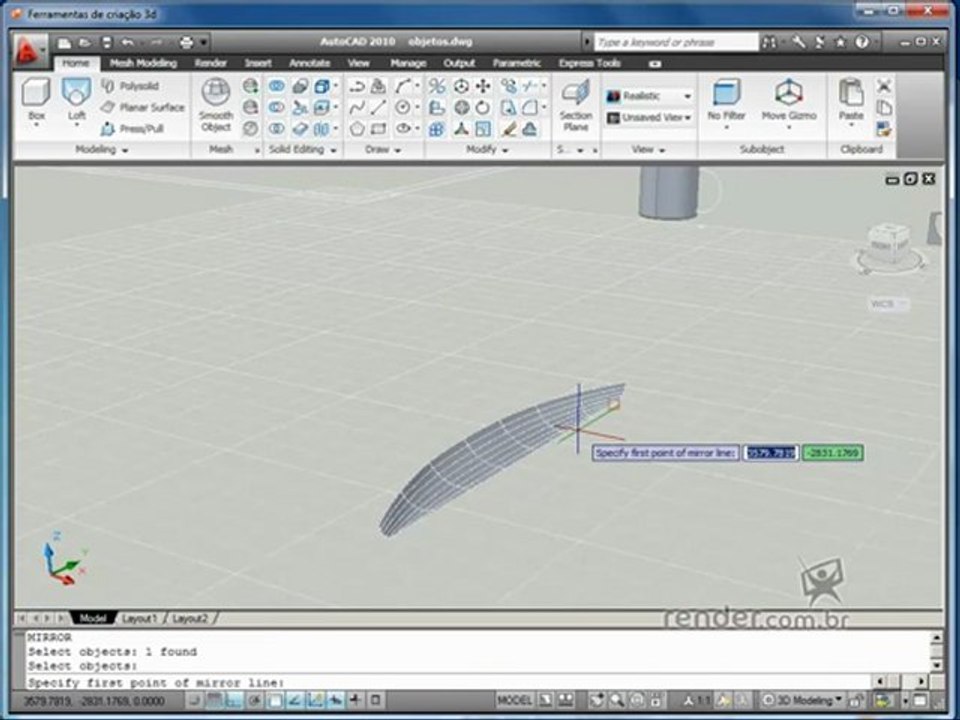Viewport: 960px width, 720px height.
Task: Switch to the Mesh Modeling tab
Action: pos(143,63)
